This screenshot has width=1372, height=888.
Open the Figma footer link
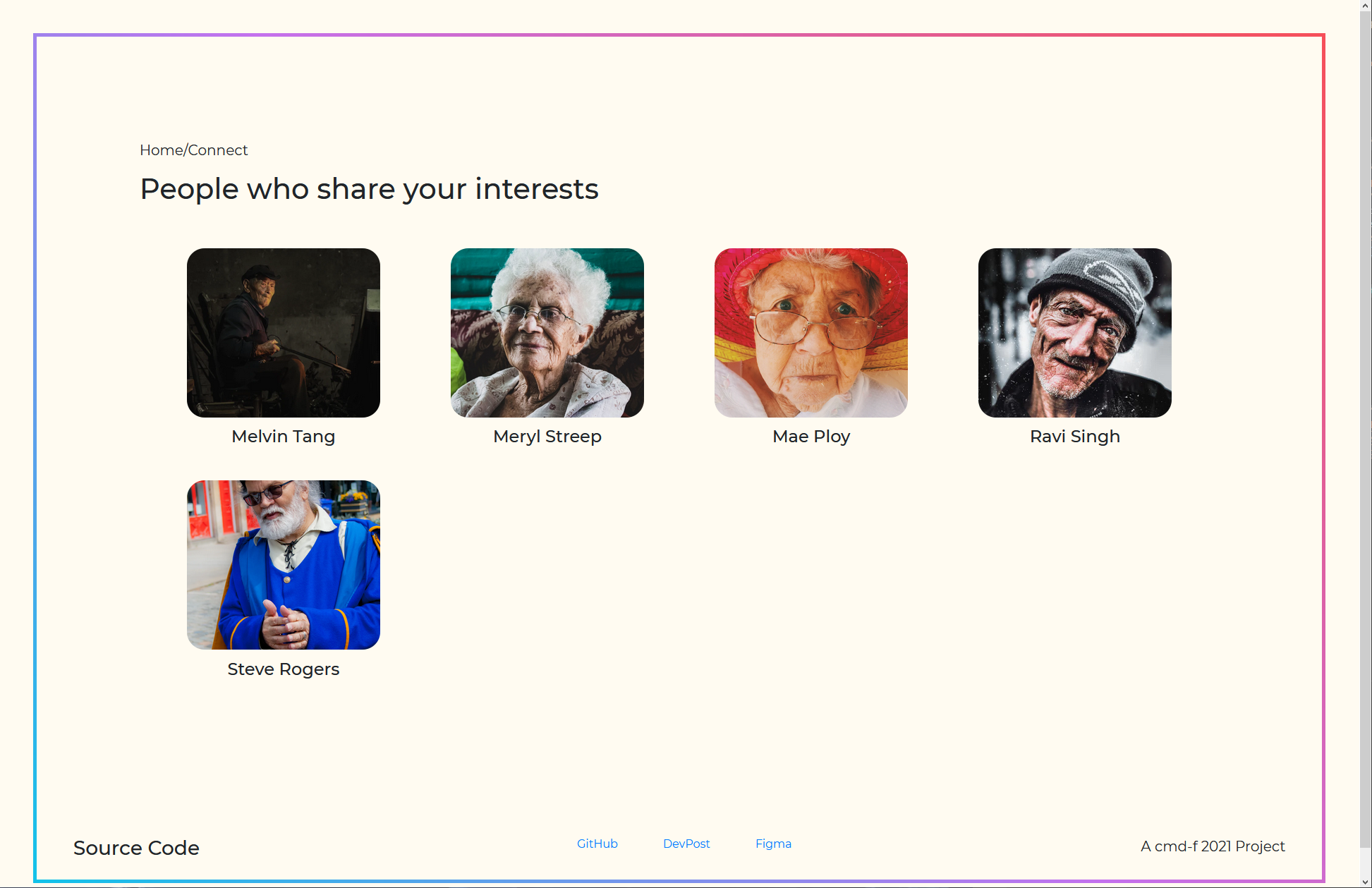point(773,844)
